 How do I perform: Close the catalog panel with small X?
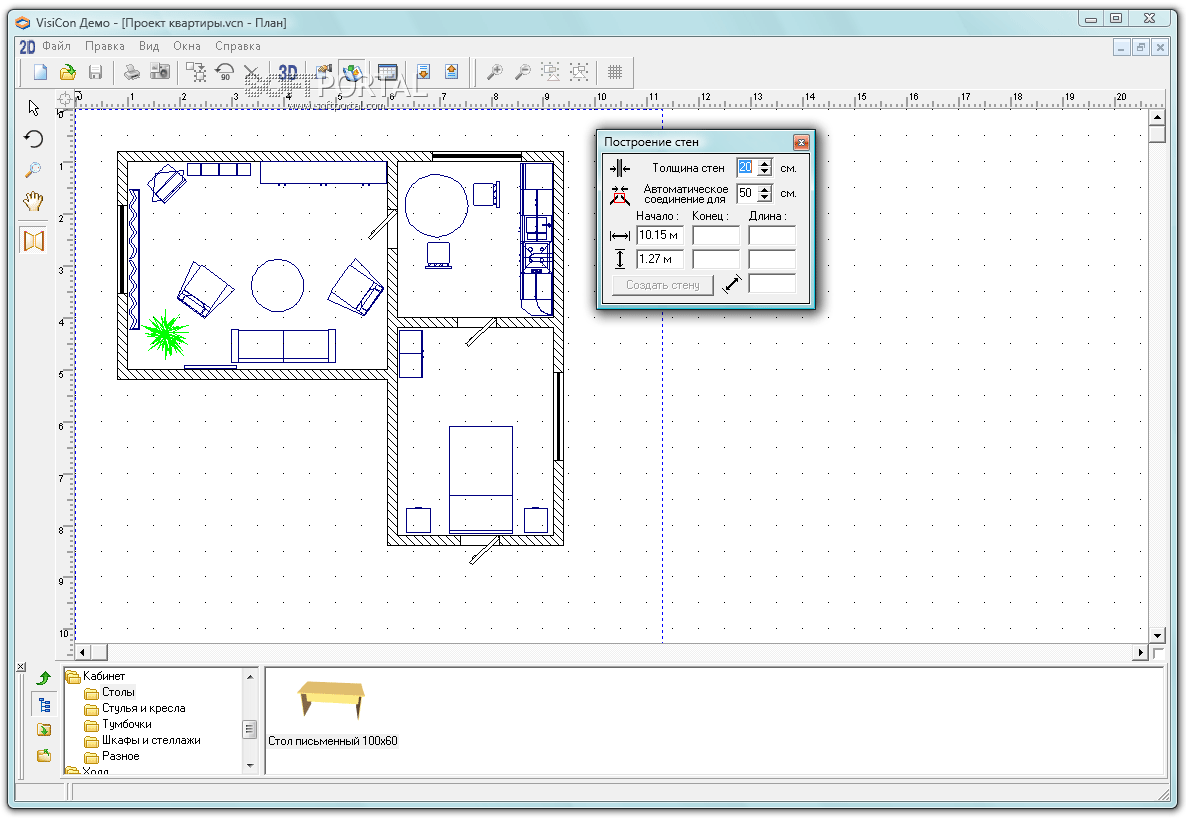click(20, 667)
